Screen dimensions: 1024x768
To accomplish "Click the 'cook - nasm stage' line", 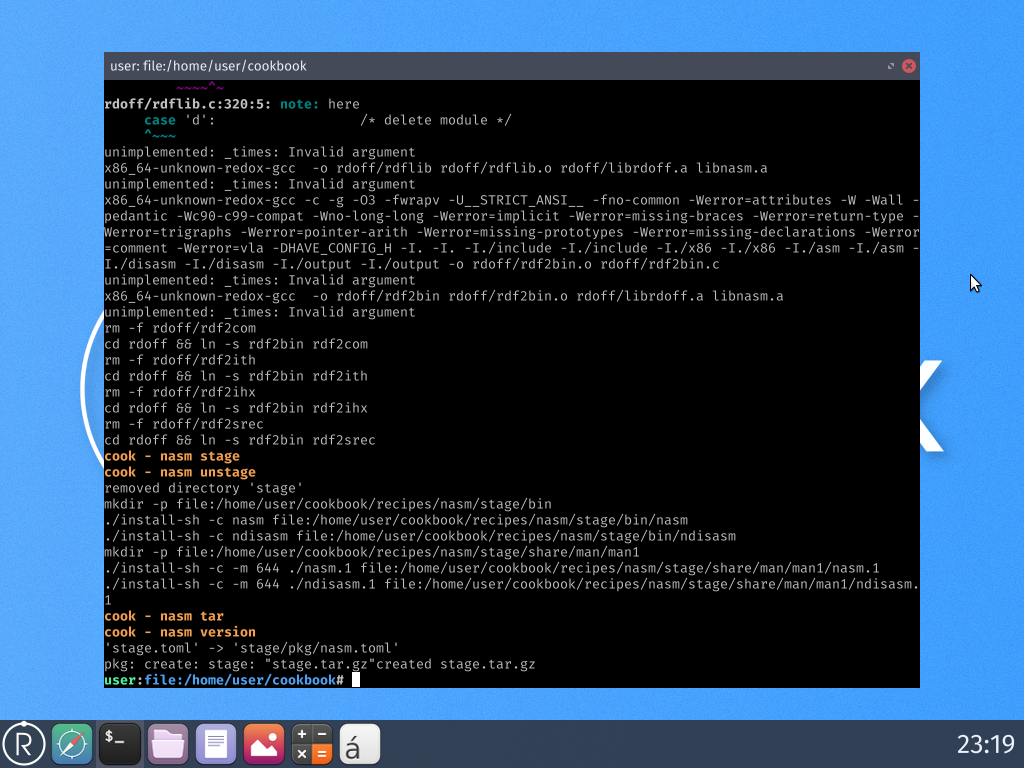I will pos(172,456).
